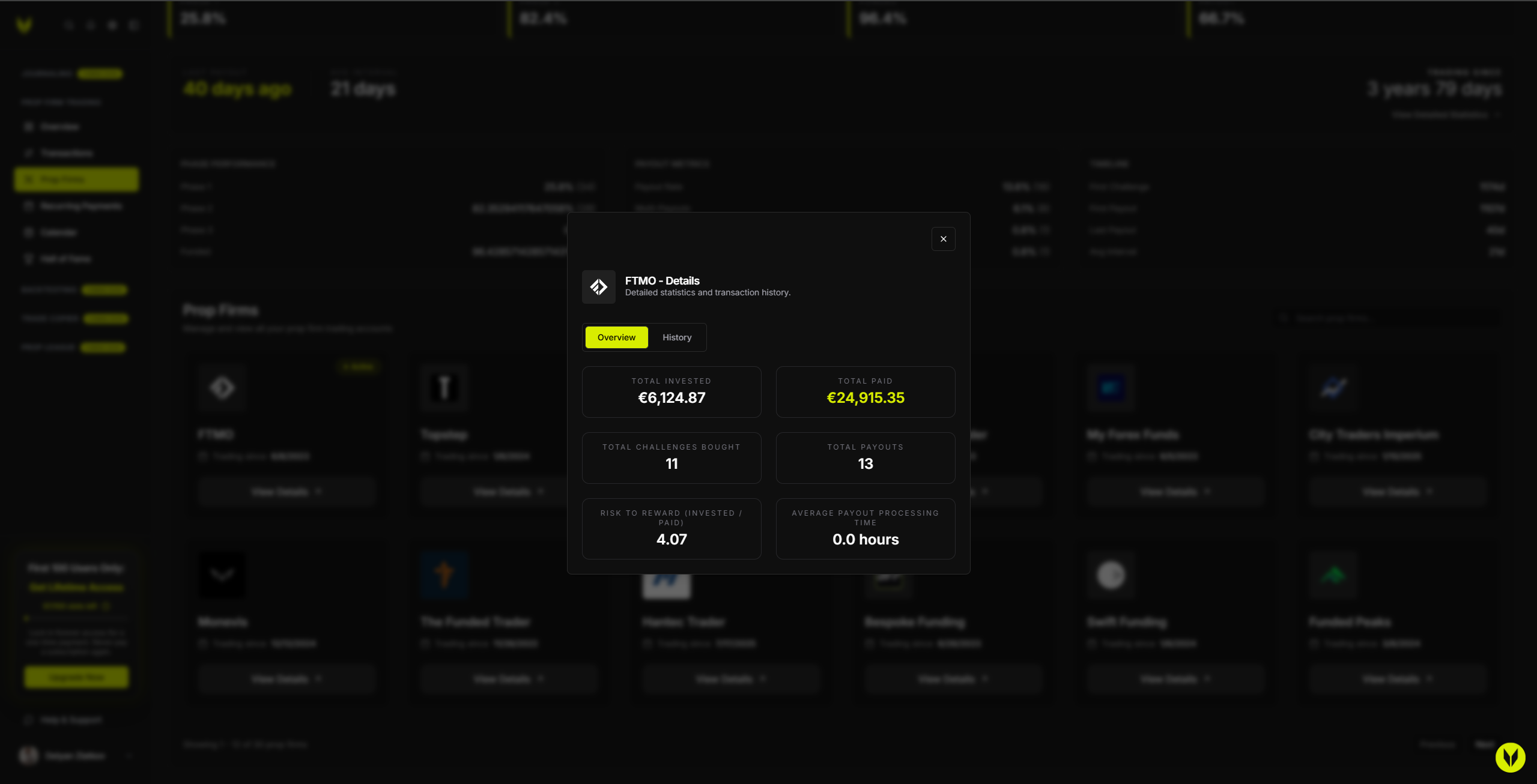Click View Details on background FTMO card
This screenshot has width=1537, height=784.
tap(287, 492)
